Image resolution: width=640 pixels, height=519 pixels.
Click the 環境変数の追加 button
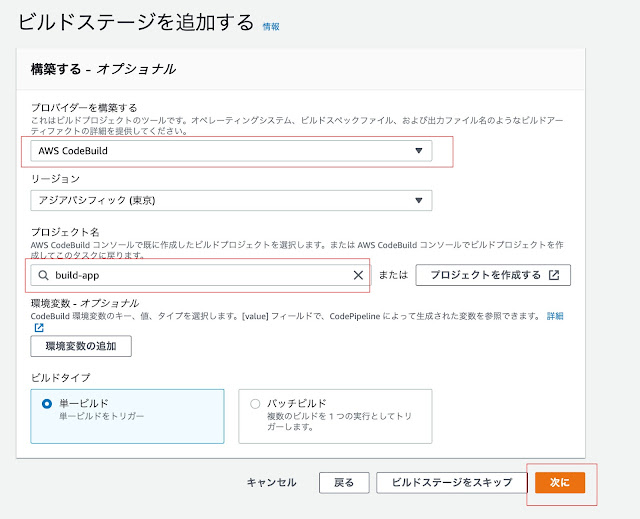(81, 347)
